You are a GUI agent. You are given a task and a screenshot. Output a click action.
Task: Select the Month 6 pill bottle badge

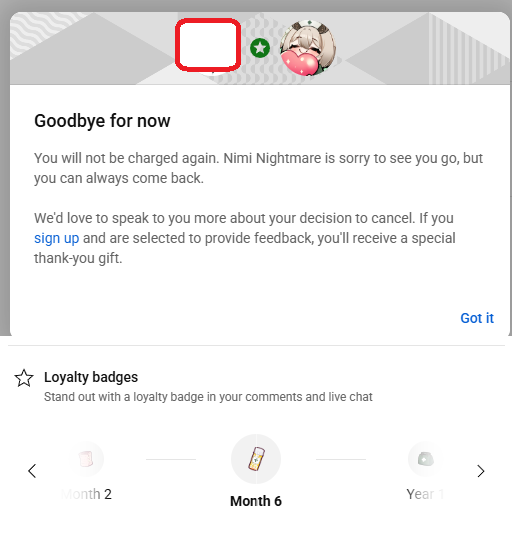pyautogui.click(x=256, y=459)
